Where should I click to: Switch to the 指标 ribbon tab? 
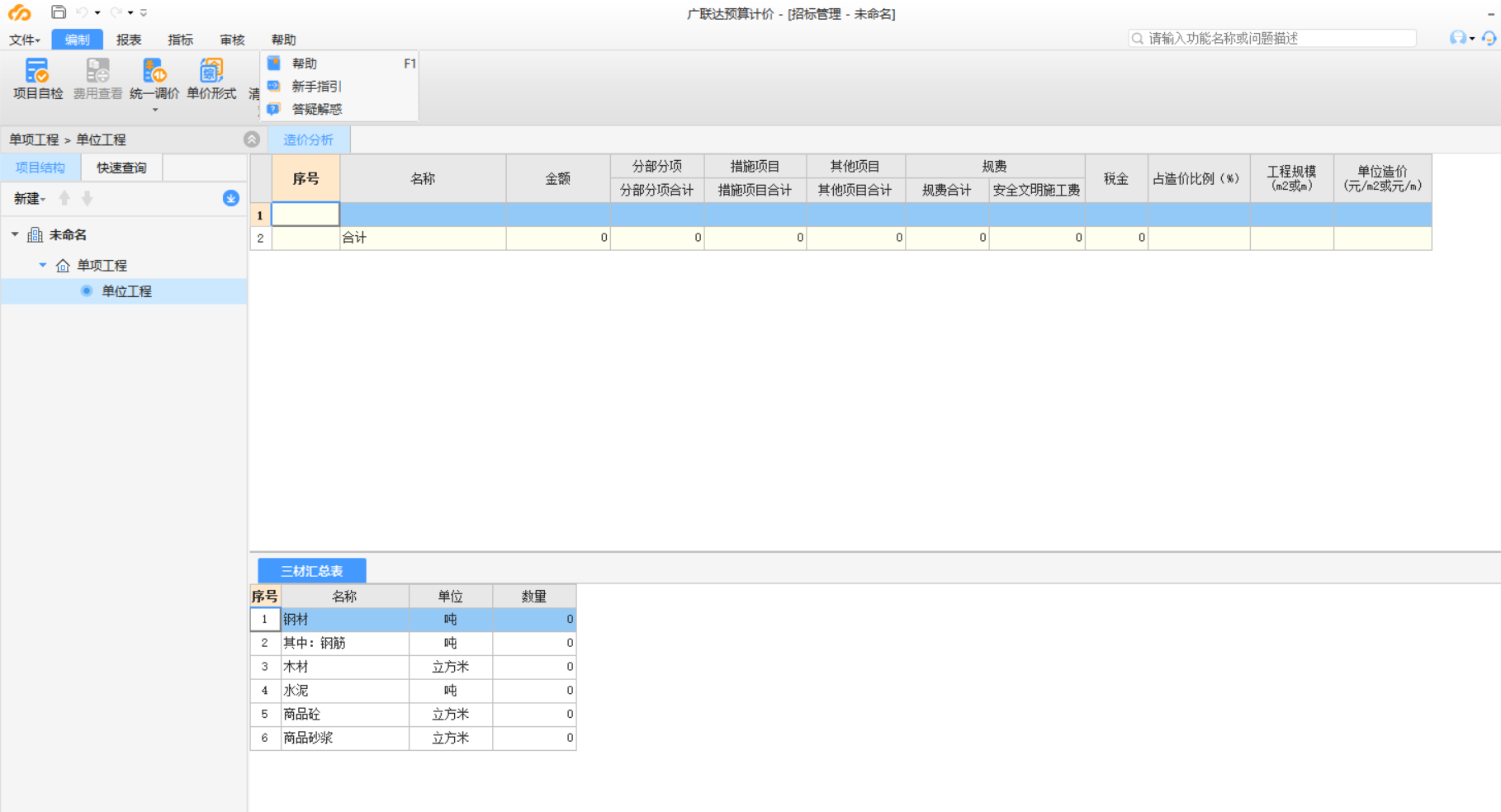click(180, 40)
